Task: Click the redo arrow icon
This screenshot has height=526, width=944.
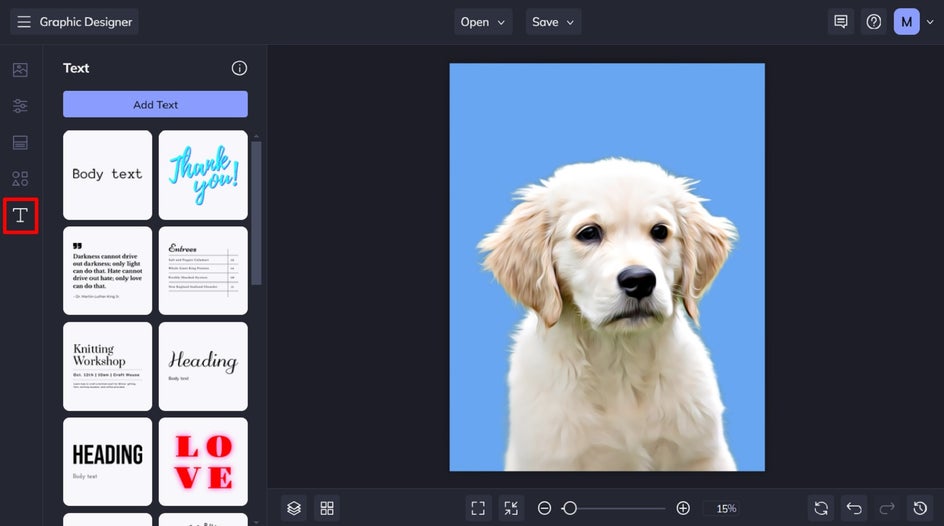Action: click(887, 509)
